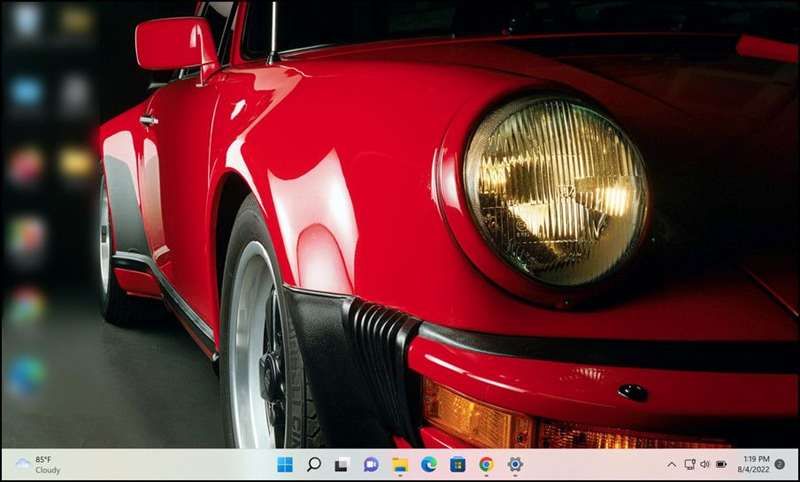Viewport: 800px width, 482px height.
Task: Select the top-left blurred desktop icon
Action: coord(27,20)
